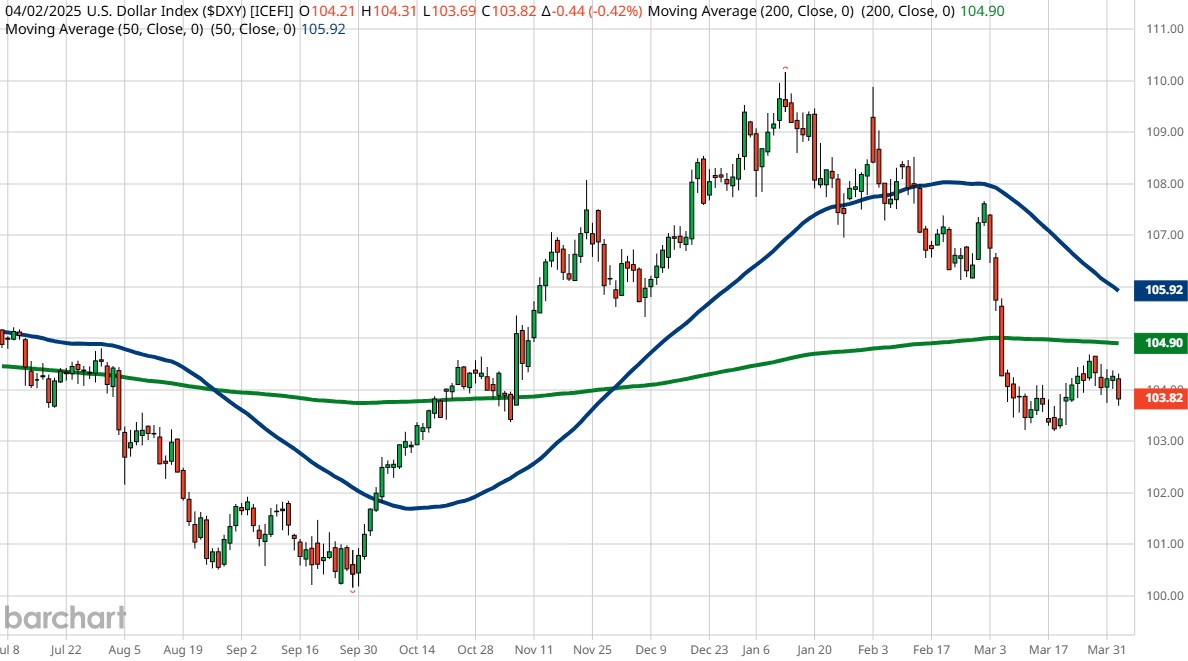The image size is (1188, 661).
Task: Click the Jan 20 date axis label
Action: [x=814, y=650]
